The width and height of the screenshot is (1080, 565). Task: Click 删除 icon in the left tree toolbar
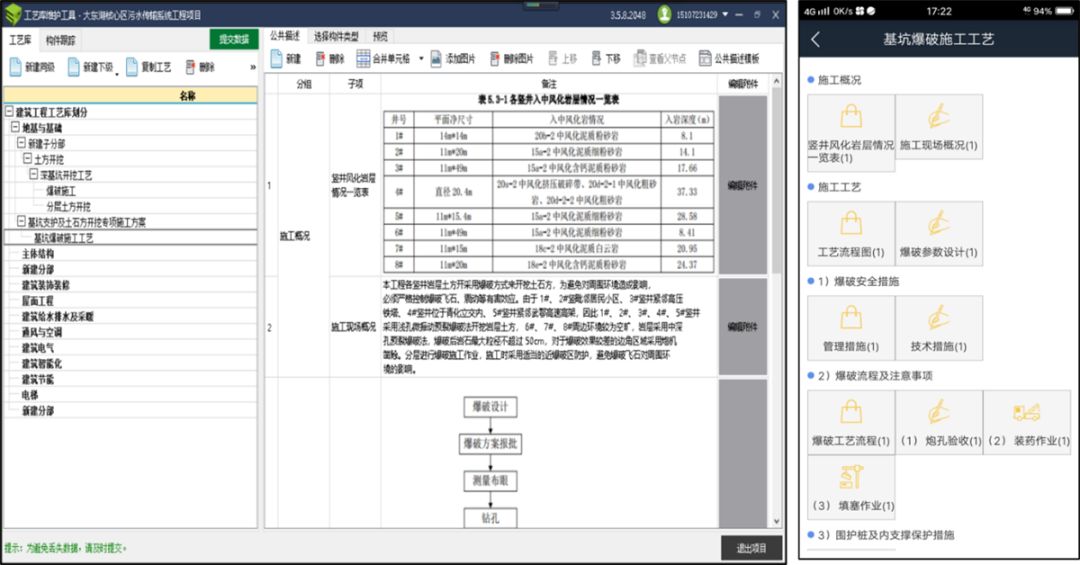(x=190, y=67)
